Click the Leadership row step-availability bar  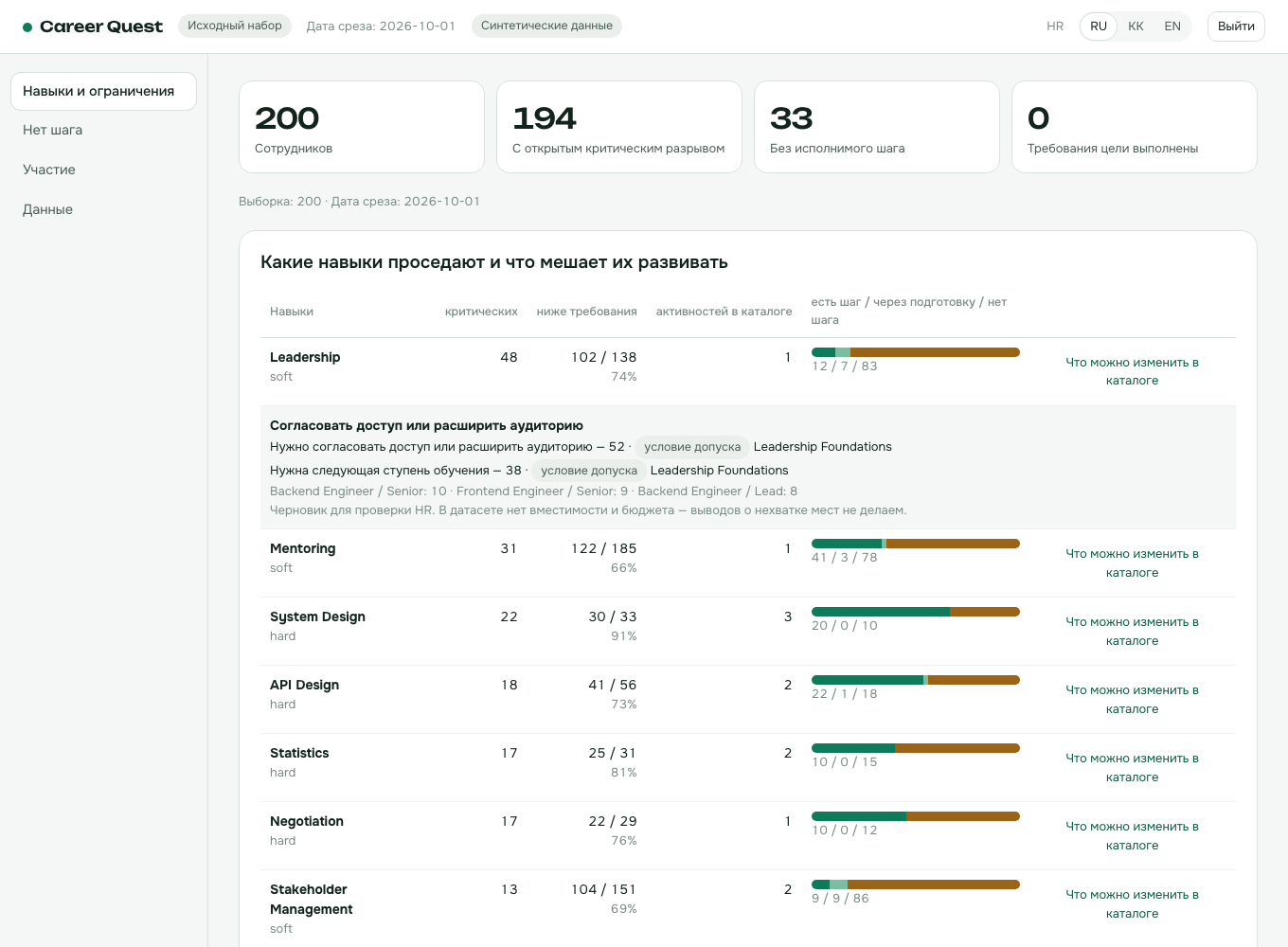[x=916, y=352]
